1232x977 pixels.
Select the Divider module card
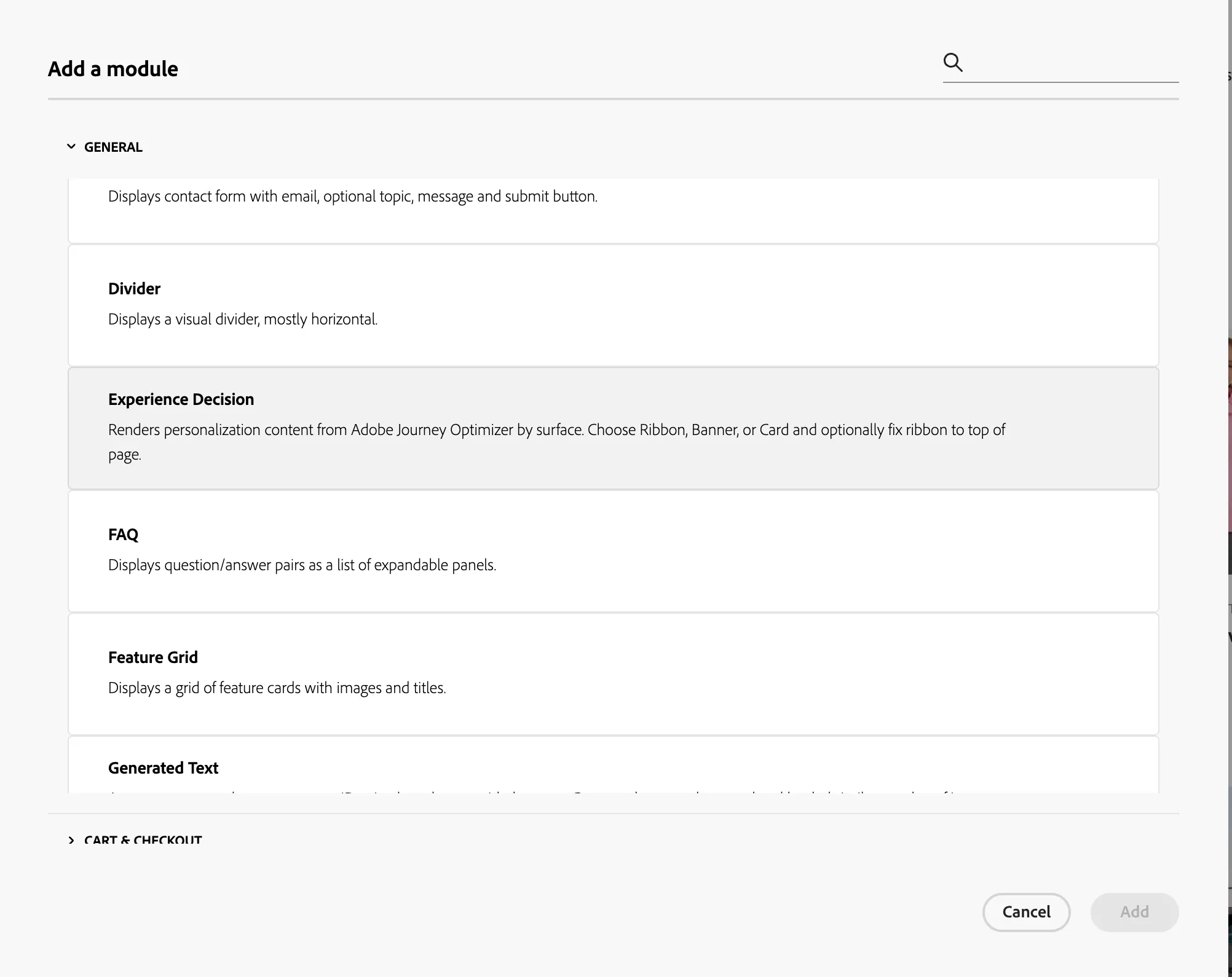[x=613, y=305]
